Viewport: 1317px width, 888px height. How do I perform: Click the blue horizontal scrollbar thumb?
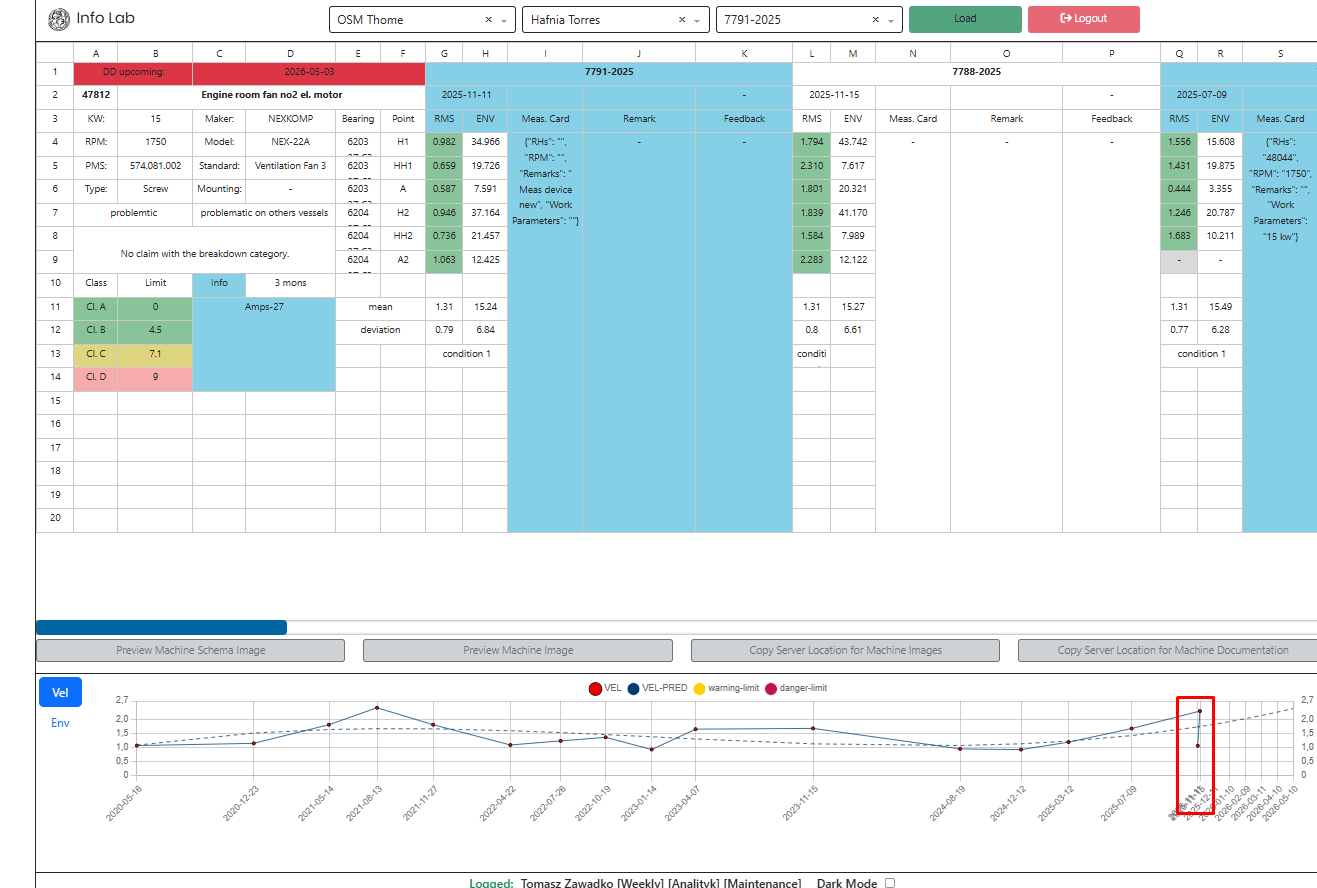tap(161, 627)
